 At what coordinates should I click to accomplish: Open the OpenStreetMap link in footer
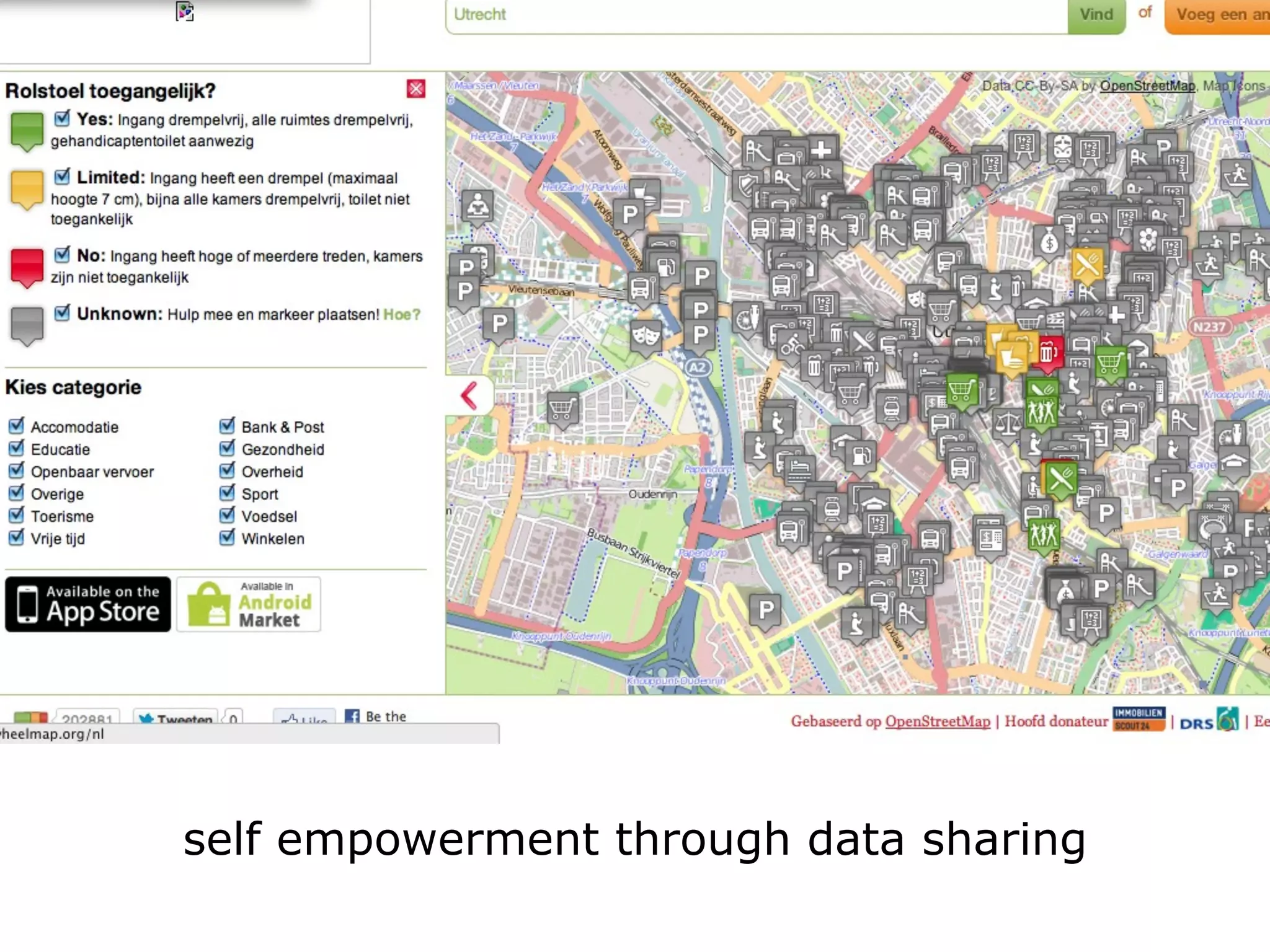pyautogui.click(x=937, y=721)
